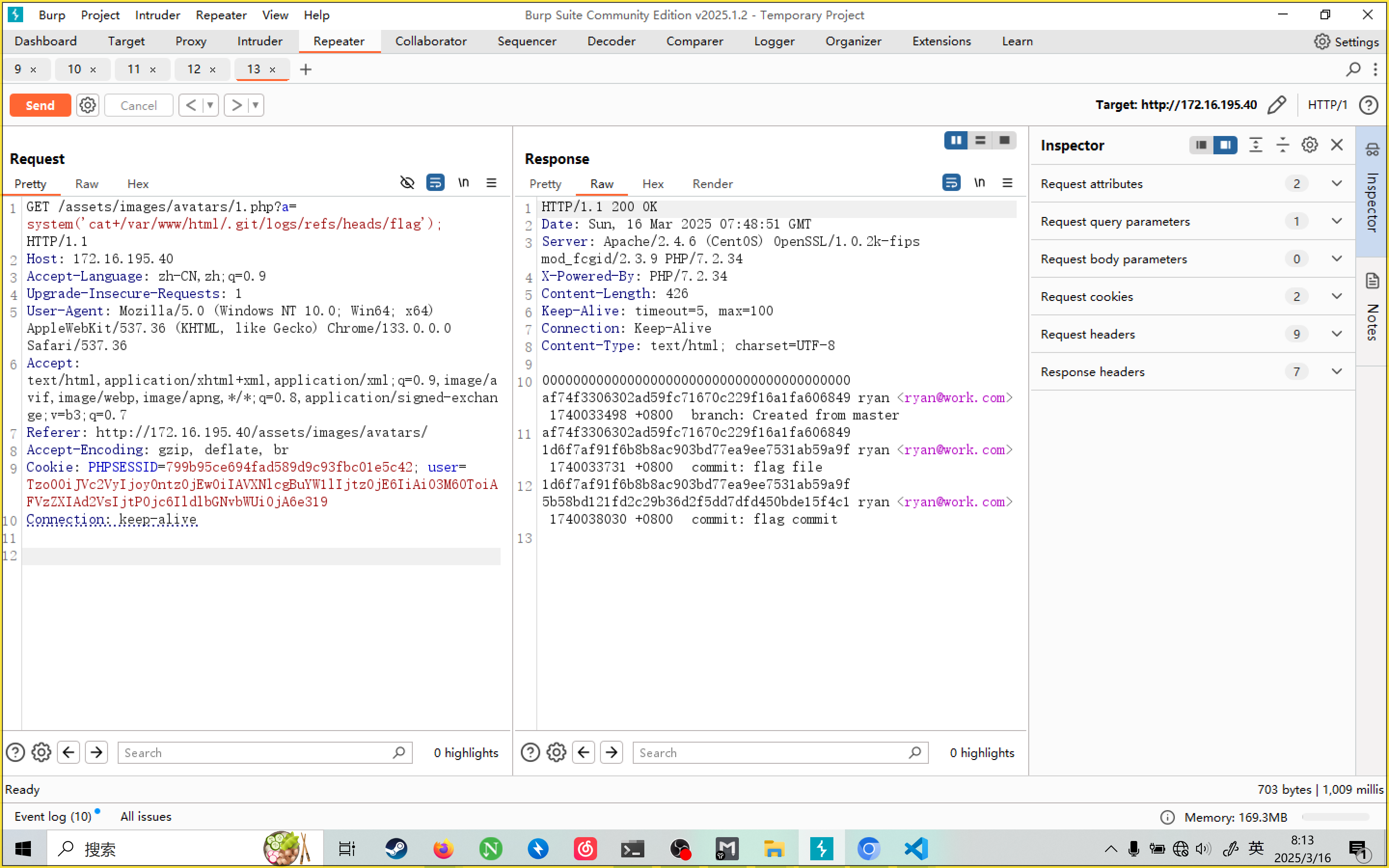This screenshot has height=868, width=1389.
Task: Open Firefox from Windows taskbar
Action: click(443, 849)
